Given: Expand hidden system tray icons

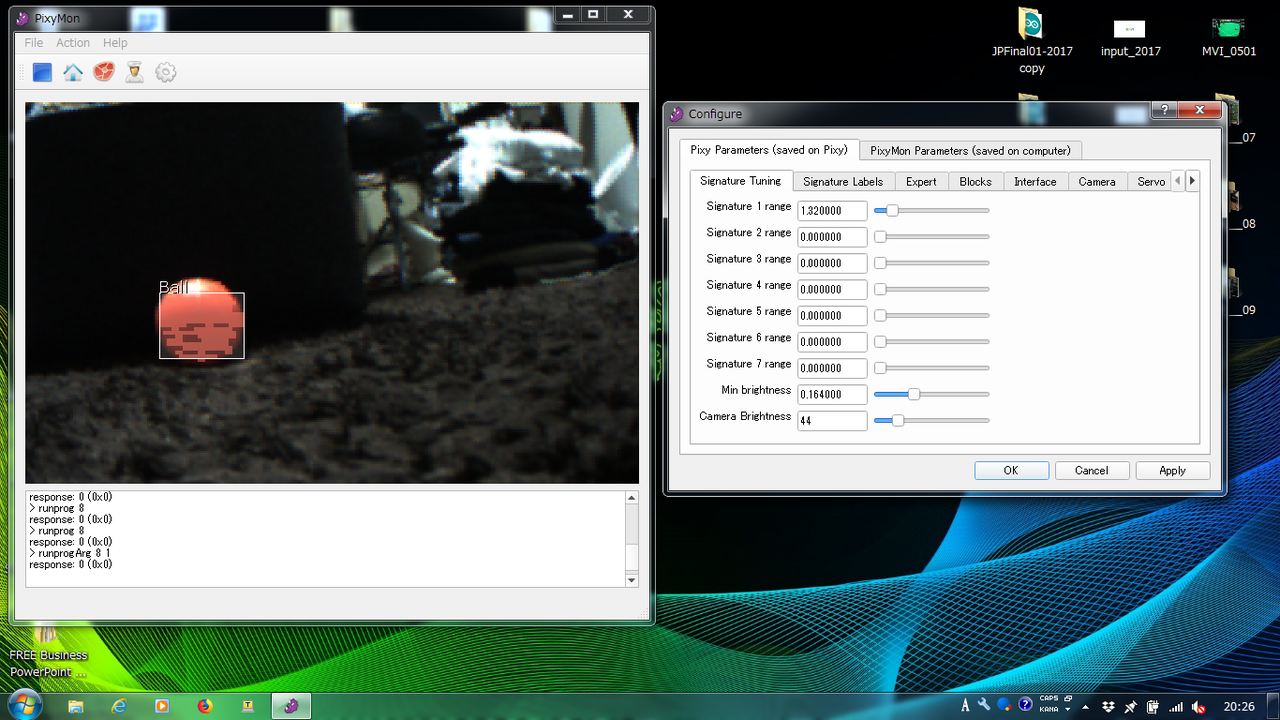Looking at the screenshot, I should [1086, 707].
